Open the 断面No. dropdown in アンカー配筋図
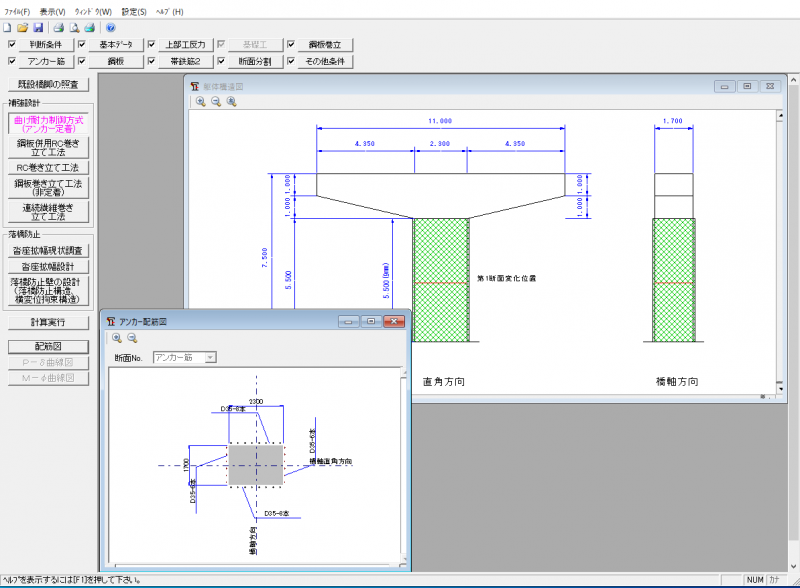800x588 pixels. (210, 358)
